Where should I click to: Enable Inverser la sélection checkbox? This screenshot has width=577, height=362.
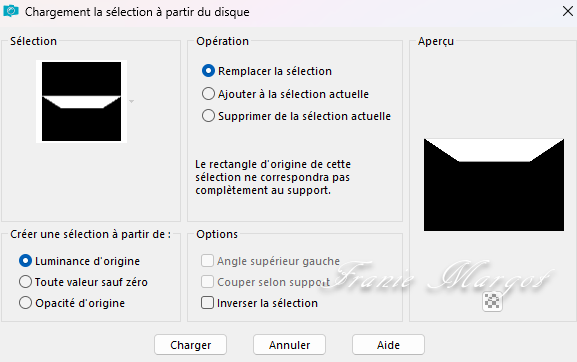(259, 303)
